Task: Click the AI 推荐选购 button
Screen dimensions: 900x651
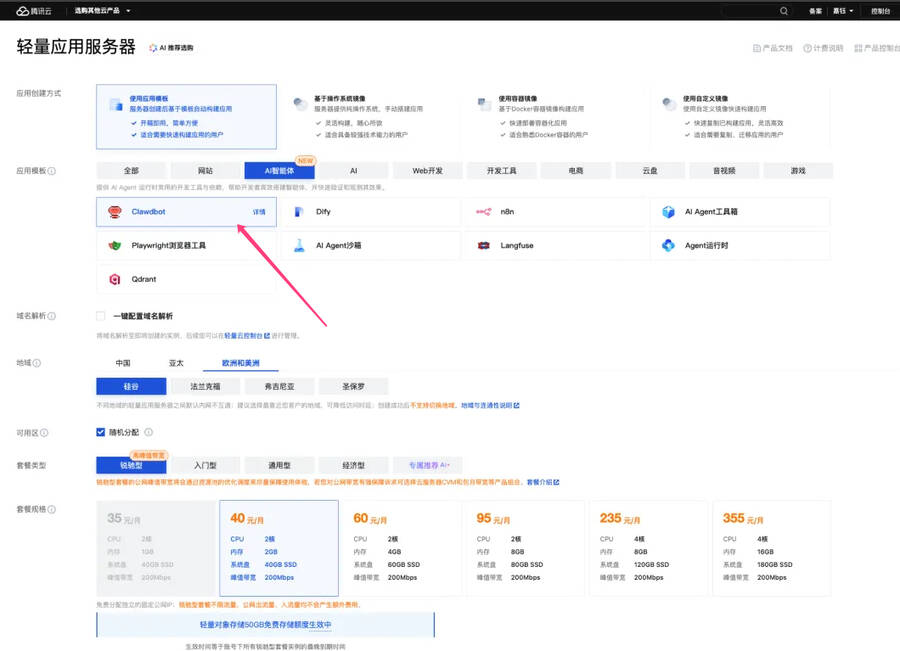Action: (171, 48)
